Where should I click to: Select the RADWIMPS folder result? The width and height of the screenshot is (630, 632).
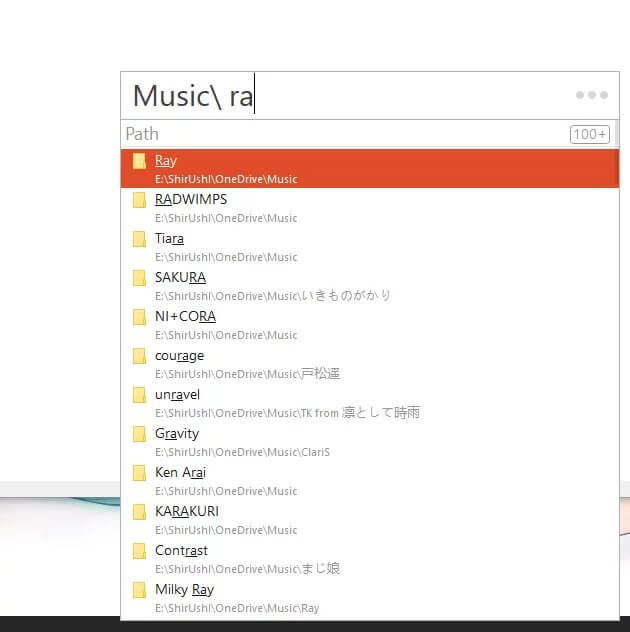coord(370,208)
